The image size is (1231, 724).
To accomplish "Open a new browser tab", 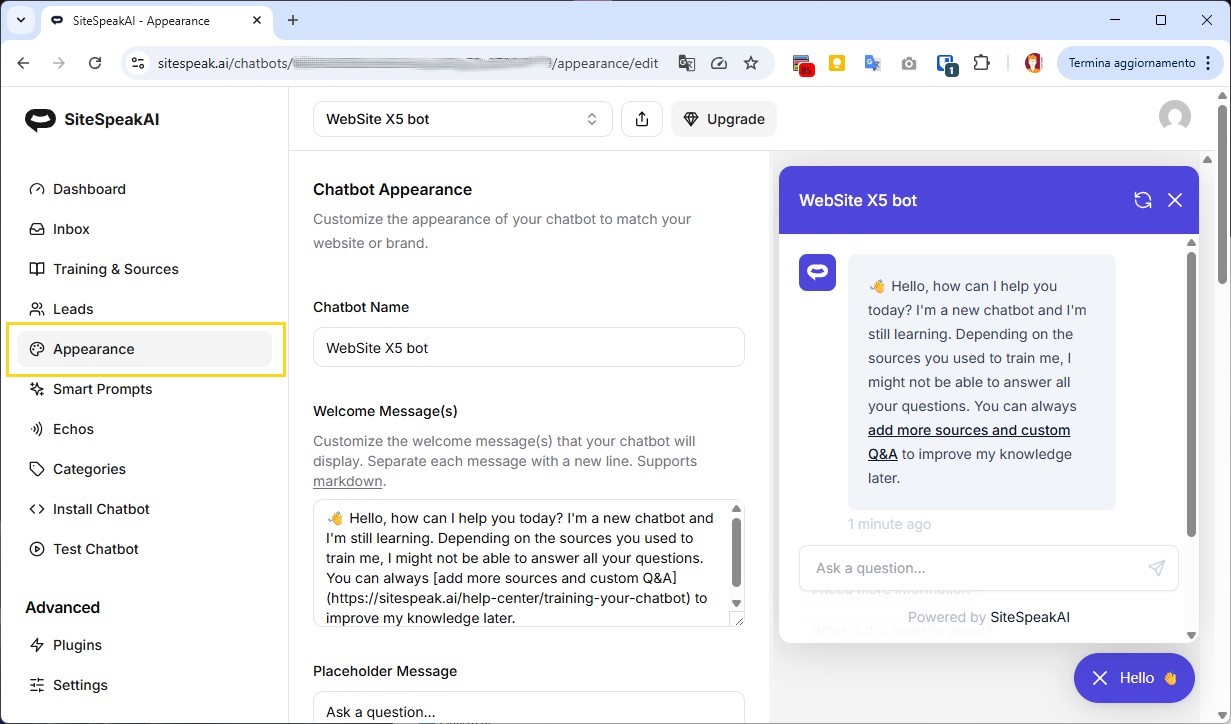I will coord(293,20).
